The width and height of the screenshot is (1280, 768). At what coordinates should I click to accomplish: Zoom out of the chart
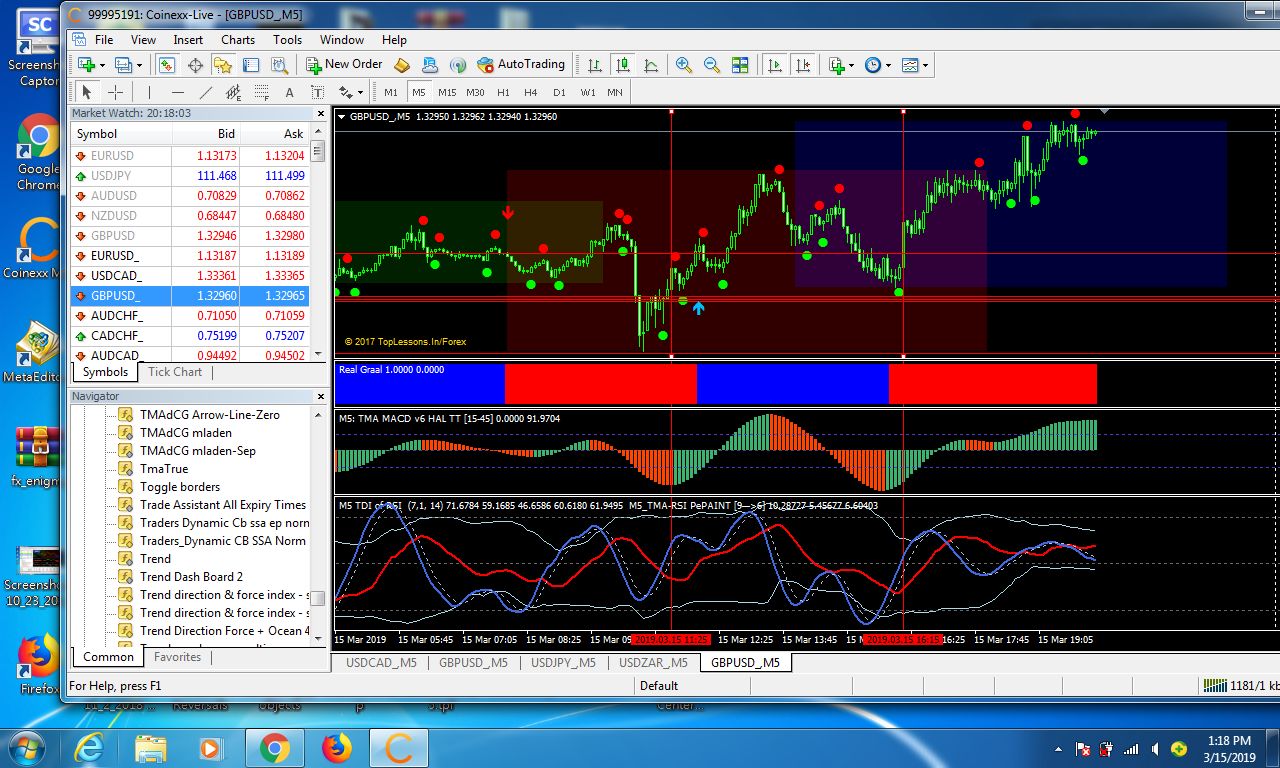click(x=712, y=64)
